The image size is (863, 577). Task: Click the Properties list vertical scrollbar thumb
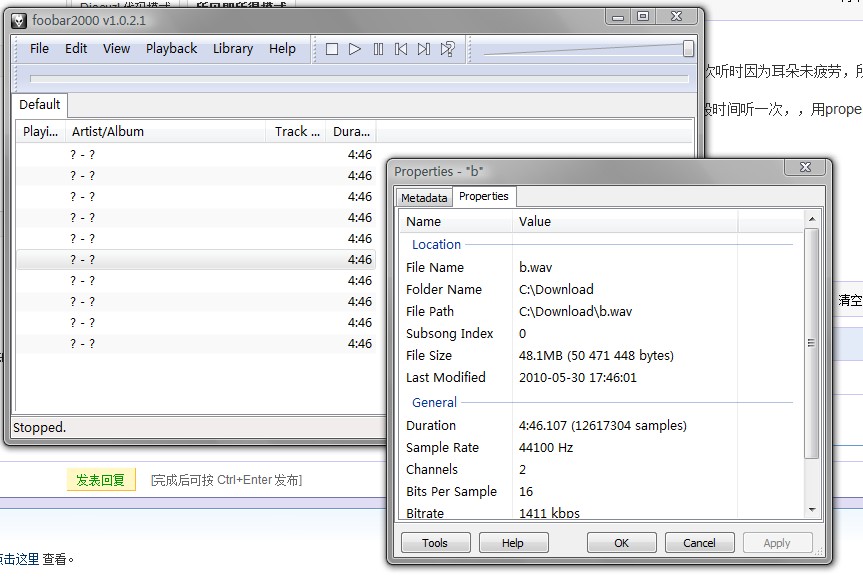point(812,342)
